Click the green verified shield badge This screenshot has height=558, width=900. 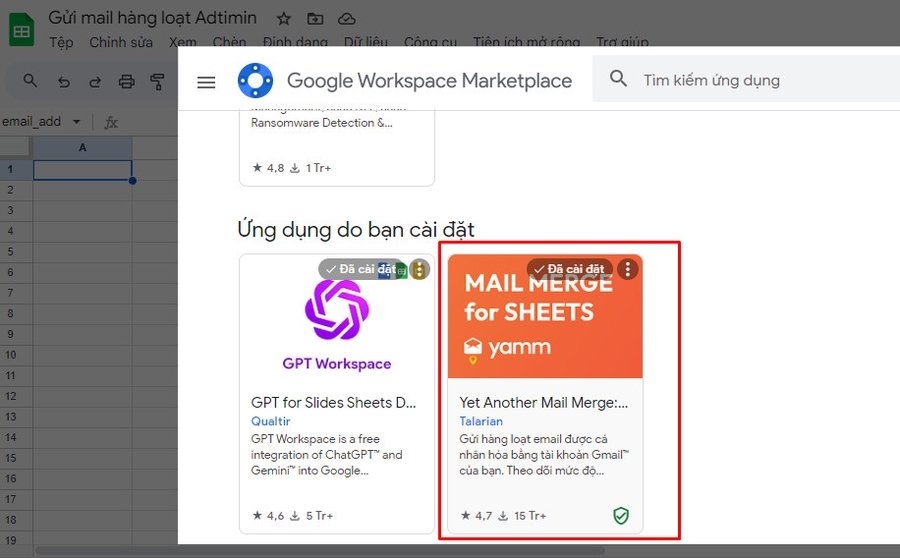click(x=620, y=516)
